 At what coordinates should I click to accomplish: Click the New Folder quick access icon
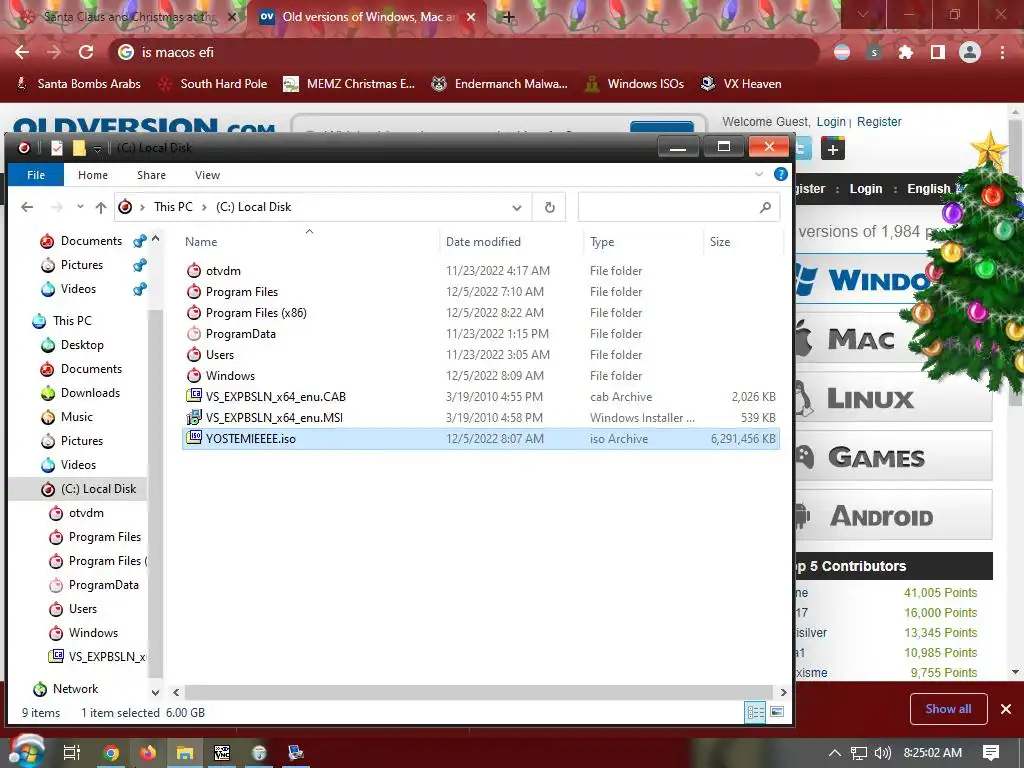(x=79, y=148)
